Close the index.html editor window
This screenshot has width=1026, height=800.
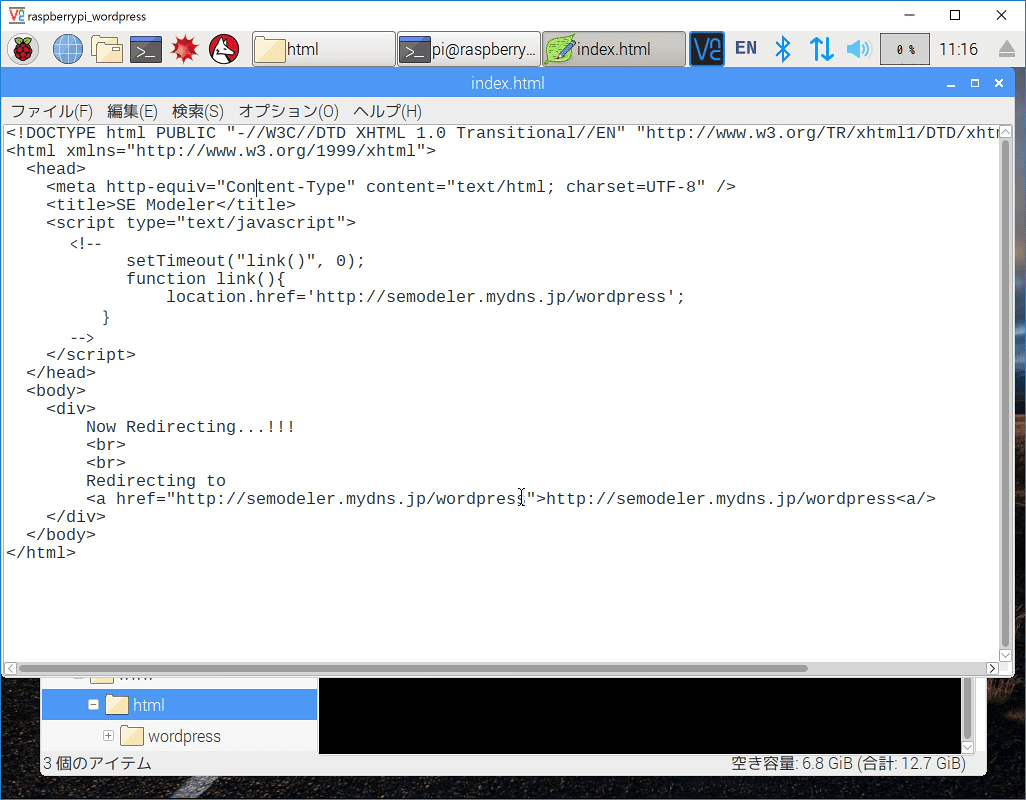[x=999, y=83]
